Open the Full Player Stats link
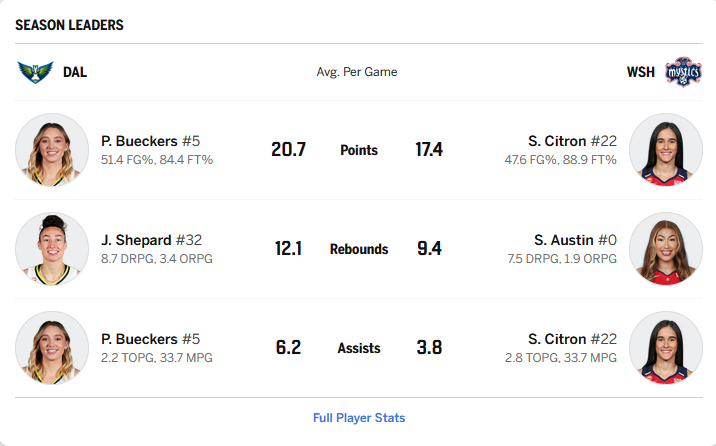The height and width of the screenshot is (446, 716). tap(359, 418)
